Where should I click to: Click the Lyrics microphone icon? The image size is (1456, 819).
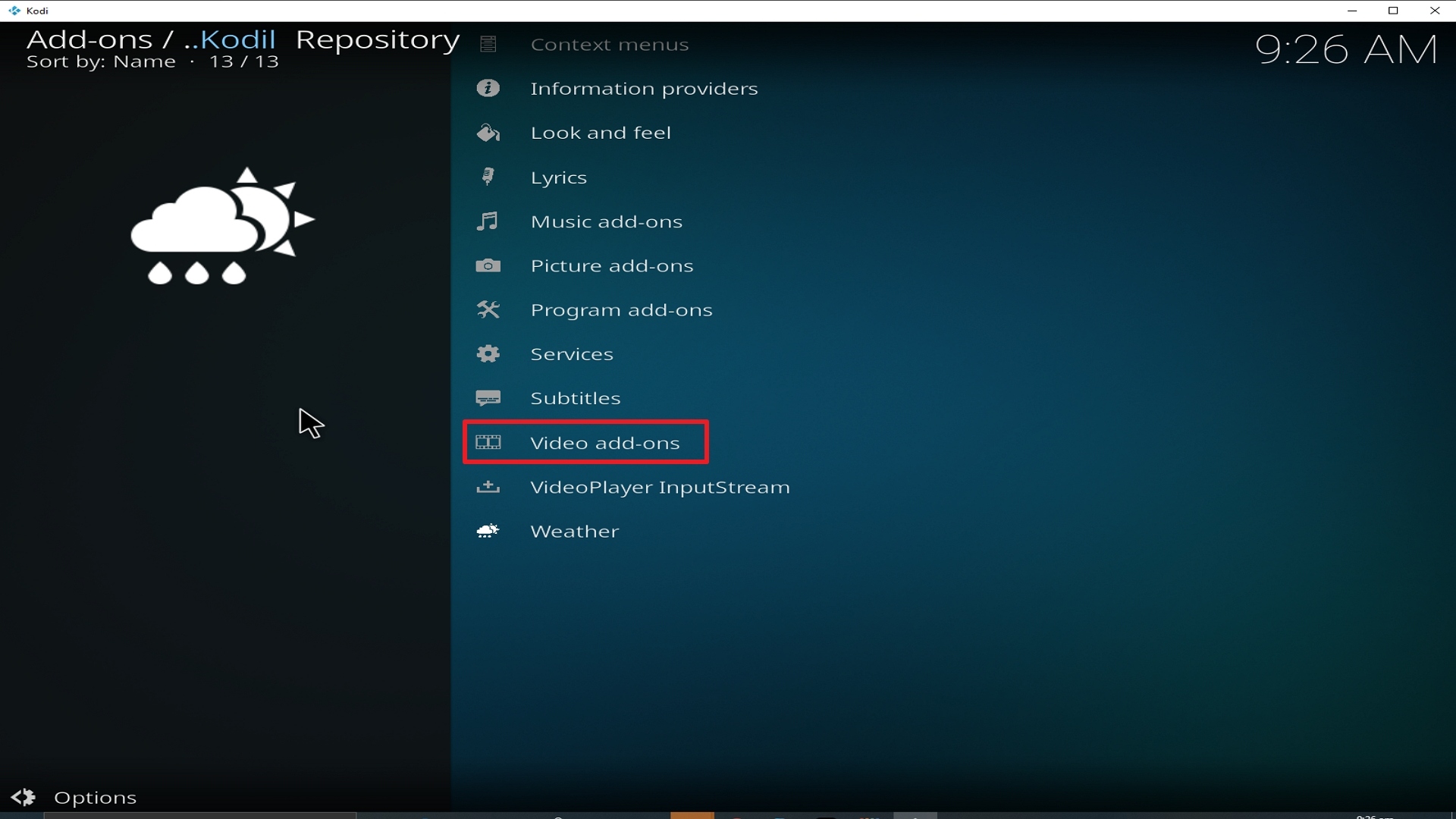488,177
